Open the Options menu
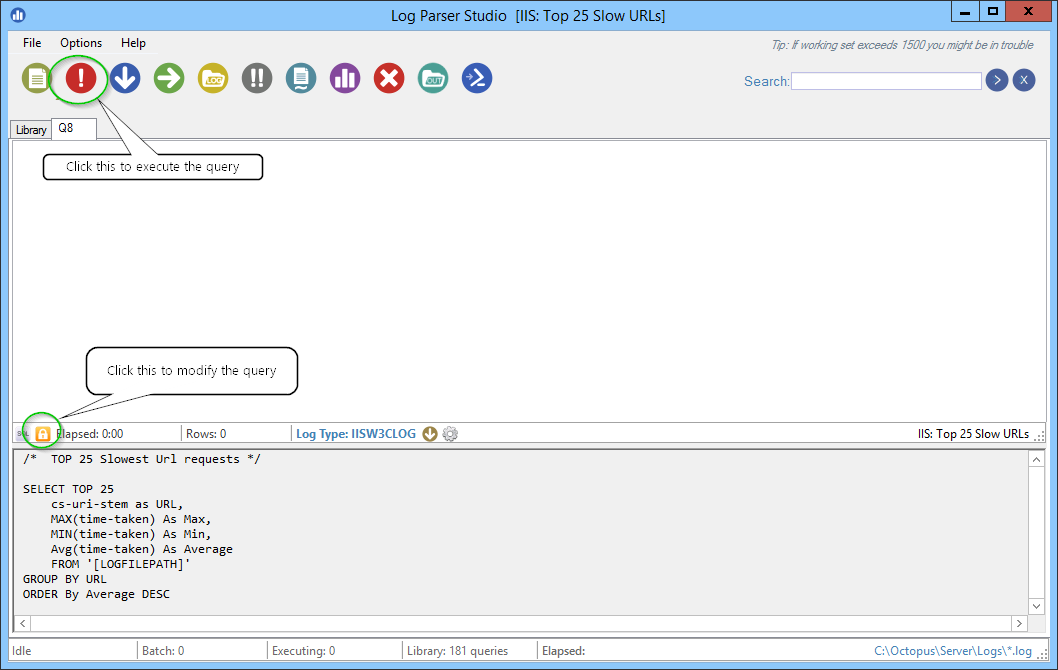Image resolution: width=1058 pixels, height=670 pixels. [x=81, y=43]
